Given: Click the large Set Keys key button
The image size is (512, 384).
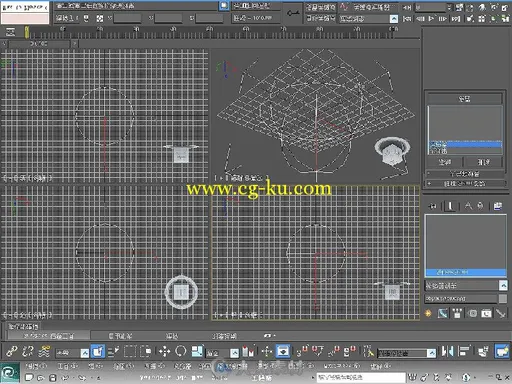Looking at the screenshot, I should (293, 13).
